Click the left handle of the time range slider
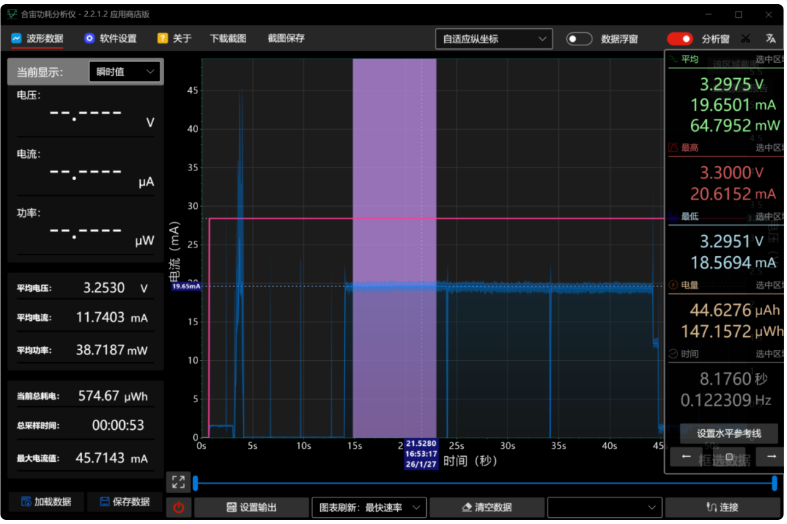Screen dimensions: 787x524 [x=196, y=483]
